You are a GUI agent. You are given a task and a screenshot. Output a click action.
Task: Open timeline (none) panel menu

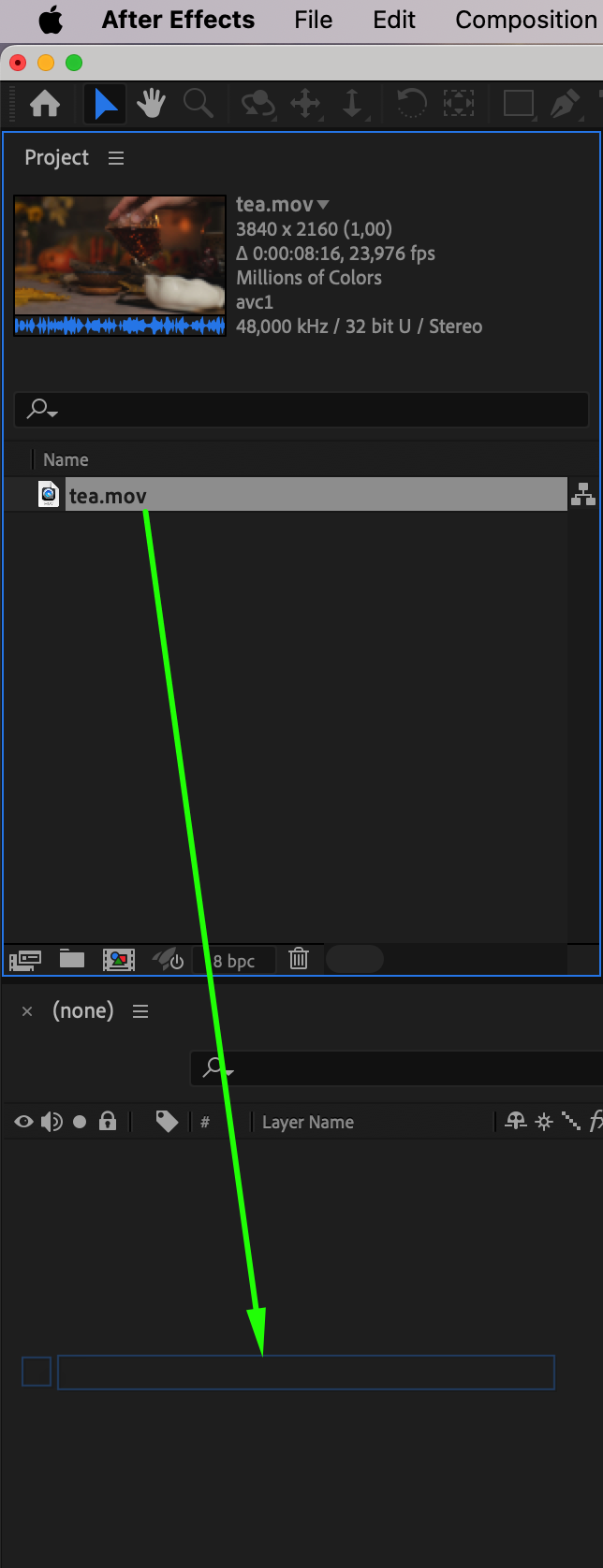coord(140,1011)
